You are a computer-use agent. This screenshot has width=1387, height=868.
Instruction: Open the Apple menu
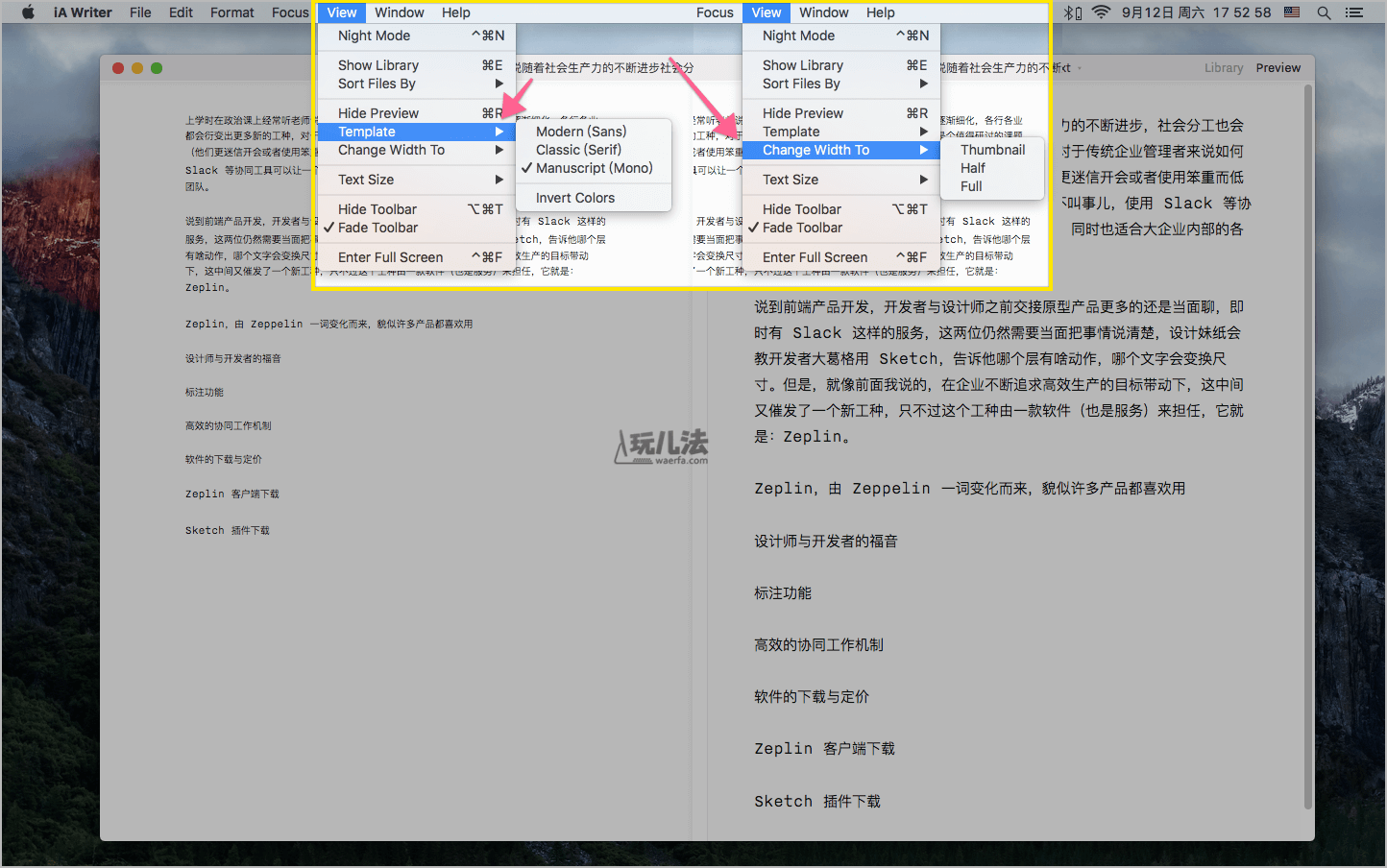coord(28,12)
